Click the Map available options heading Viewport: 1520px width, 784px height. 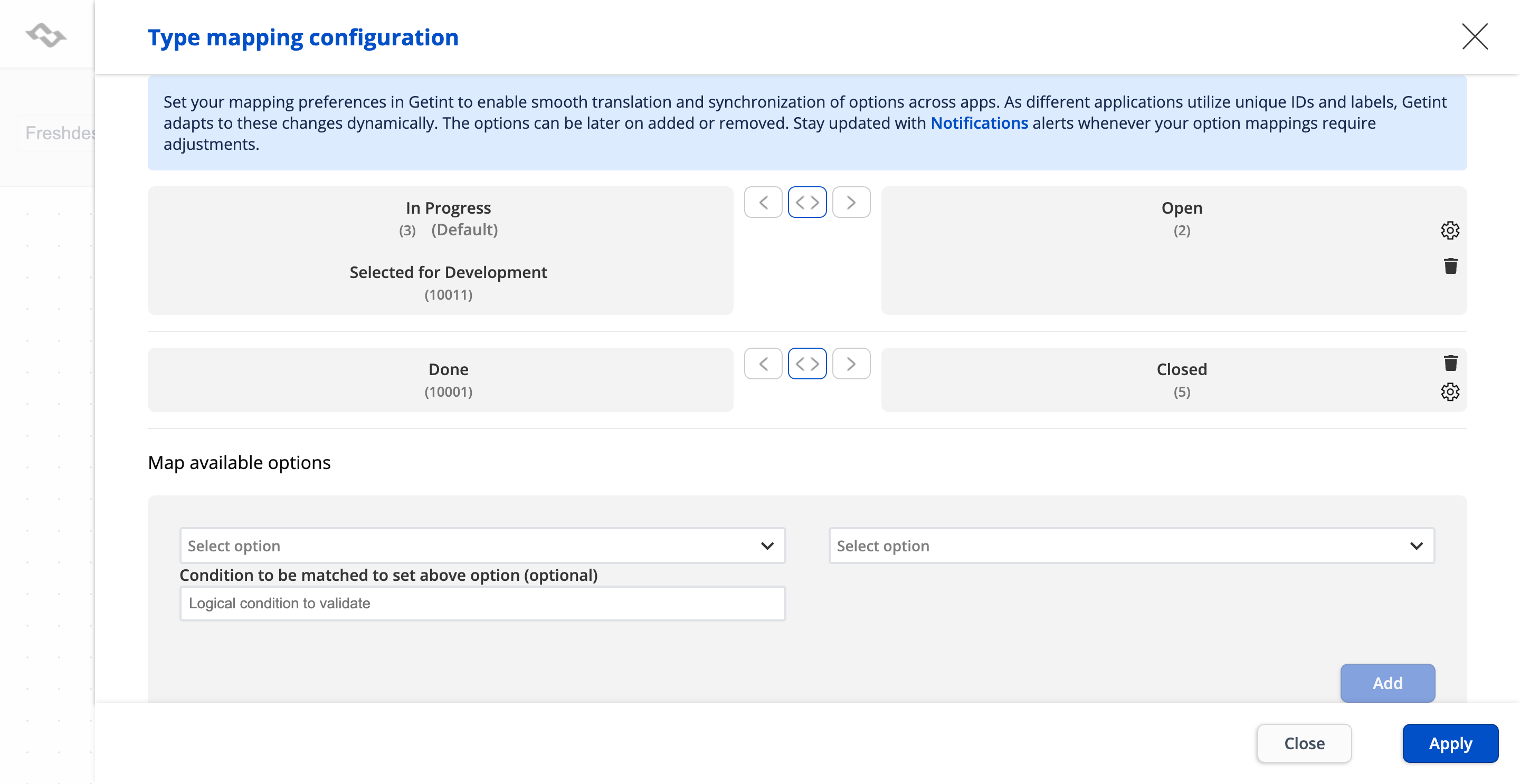pyautogui.click(x=239, y=463)
